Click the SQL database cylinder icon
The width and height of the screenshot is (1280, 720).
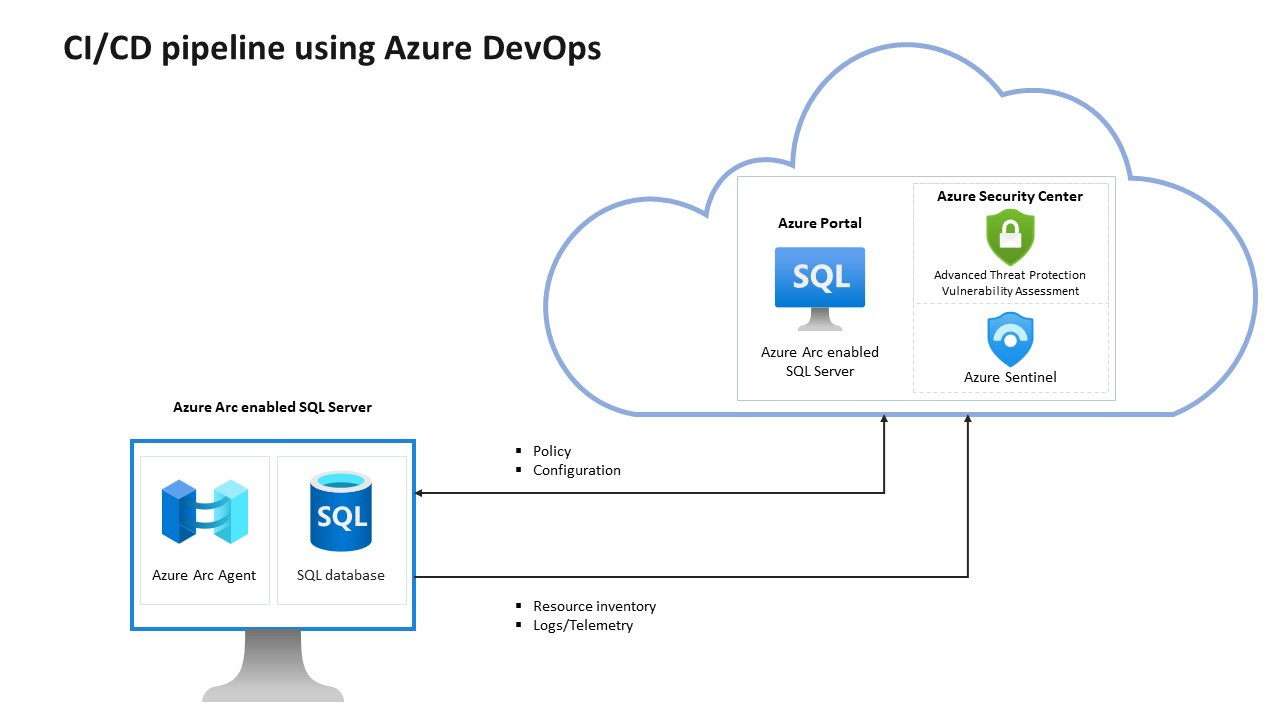click(341, 512)
